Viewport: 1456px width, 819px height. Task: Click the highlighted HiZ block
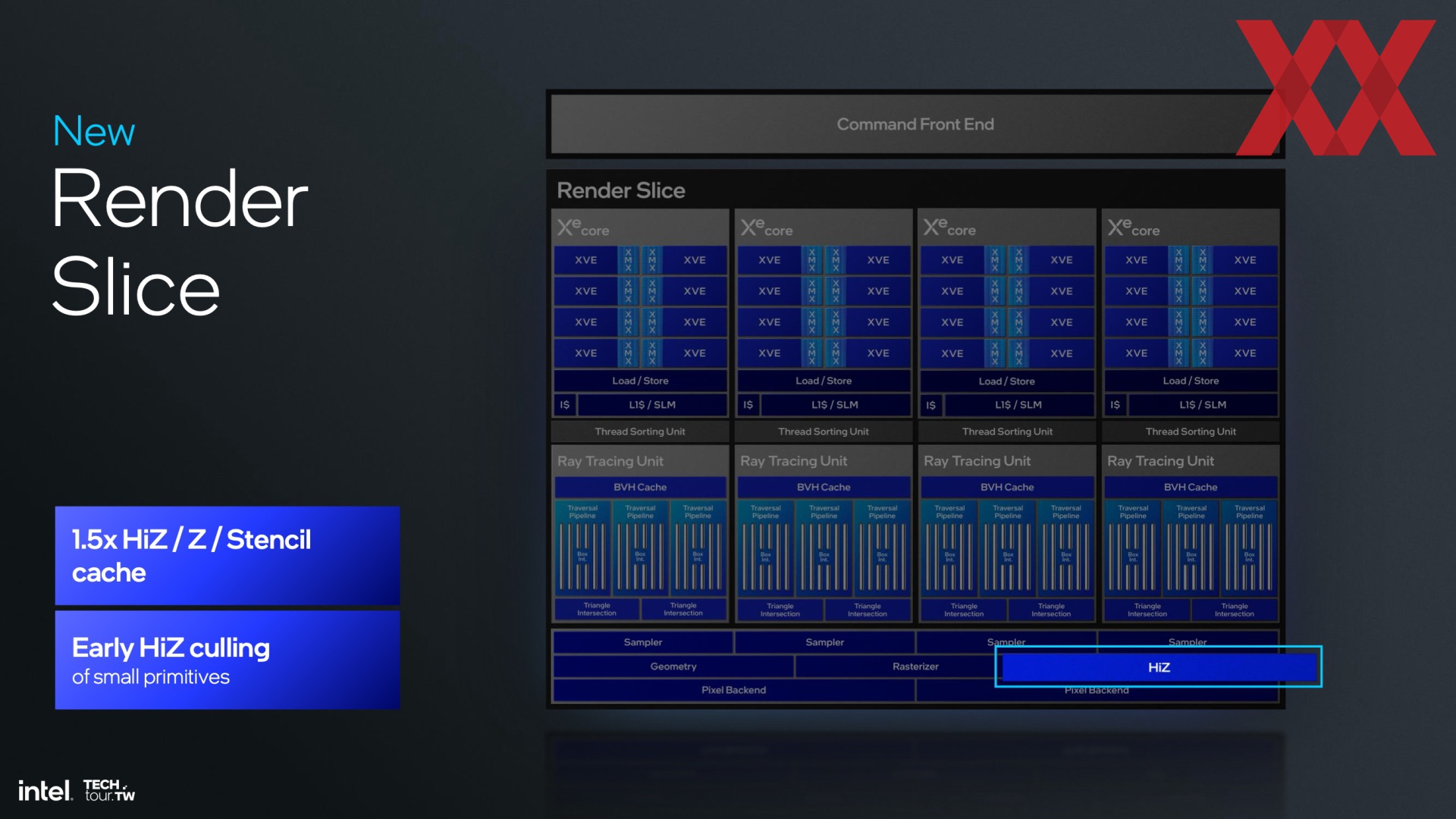(1159, 667)
